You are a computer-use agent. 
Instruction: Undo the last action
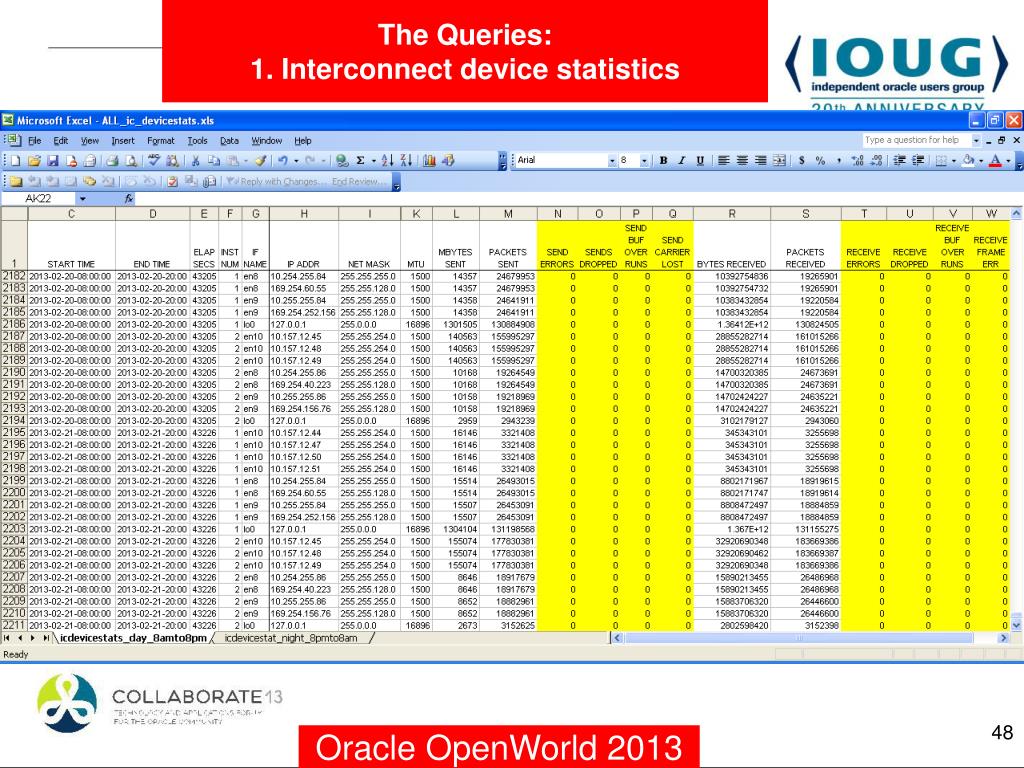click(x=282, y=161)
